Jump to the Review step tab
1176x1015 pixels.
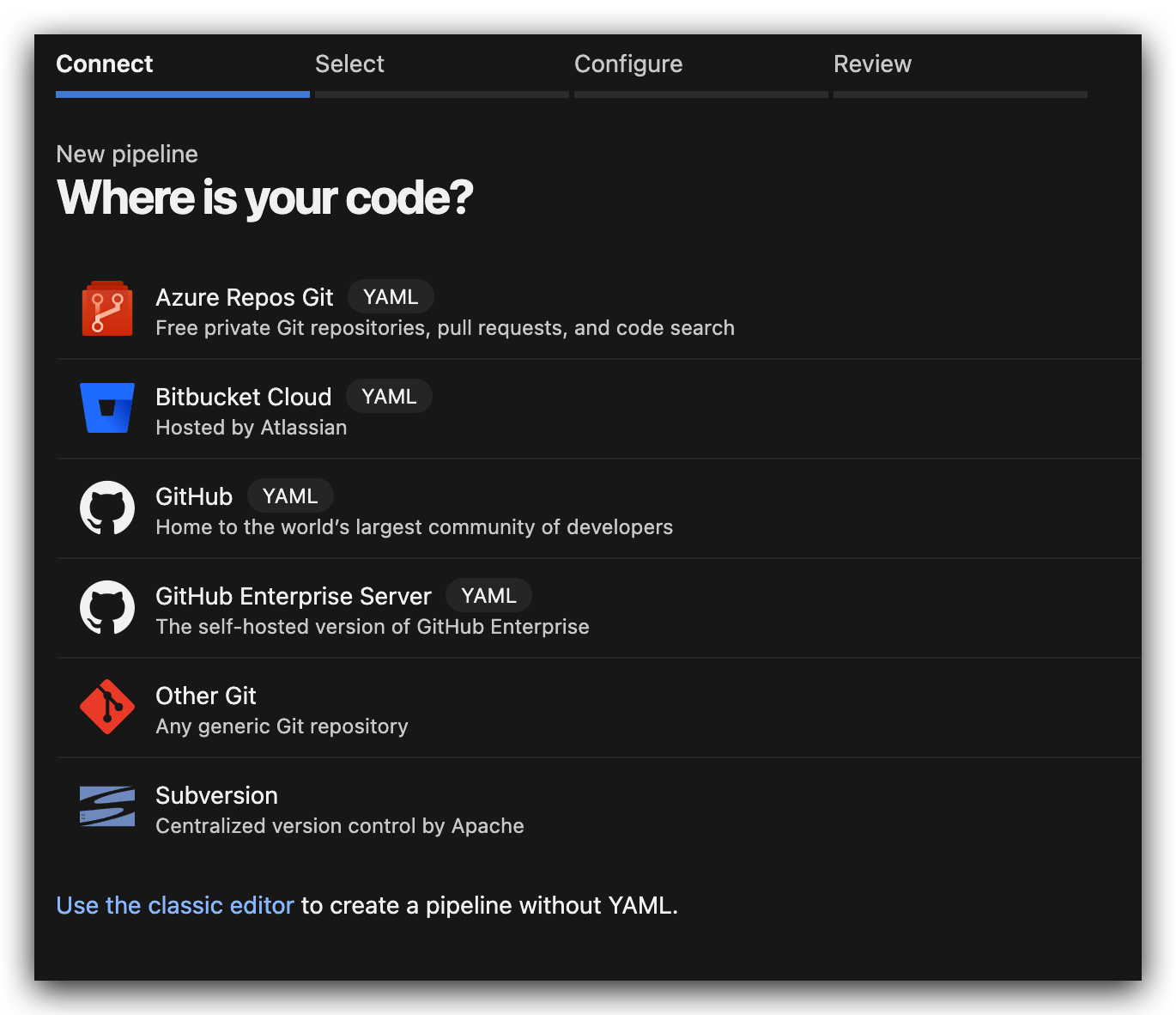pos(872,64)
